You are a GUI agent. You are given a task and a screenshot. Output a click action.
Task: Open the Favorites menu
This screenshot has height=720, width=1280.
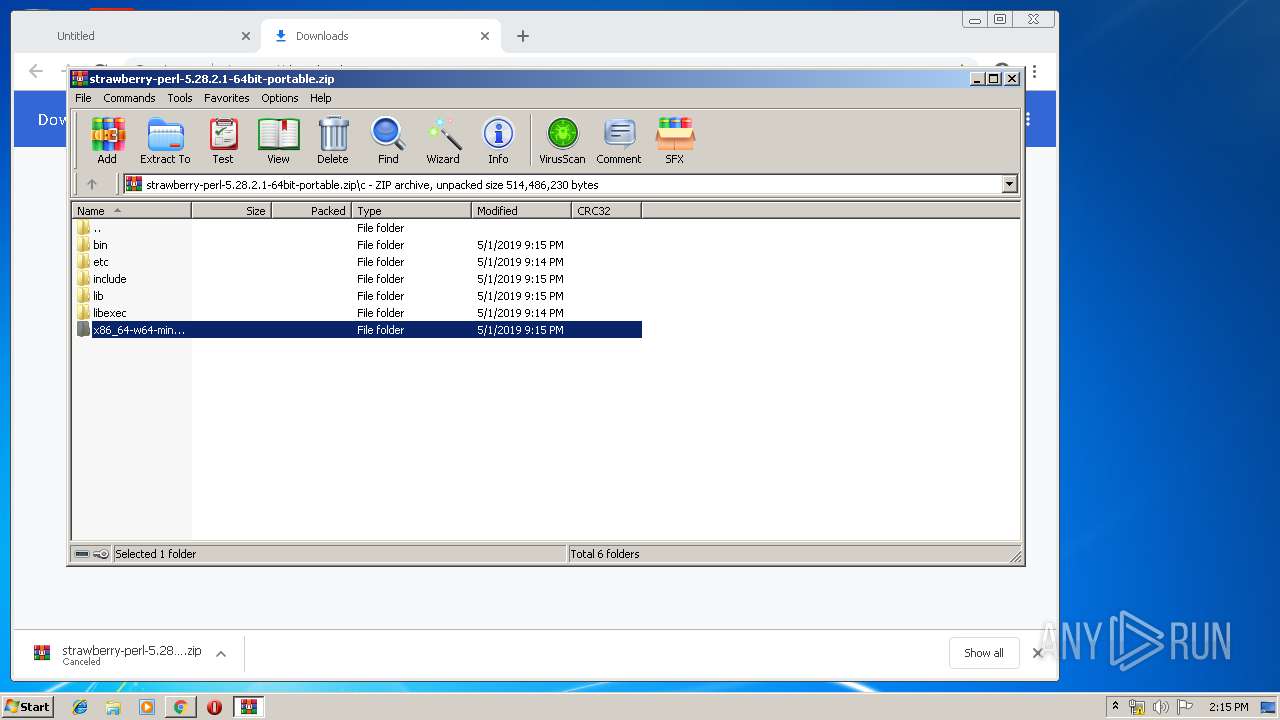coord(227,98)
